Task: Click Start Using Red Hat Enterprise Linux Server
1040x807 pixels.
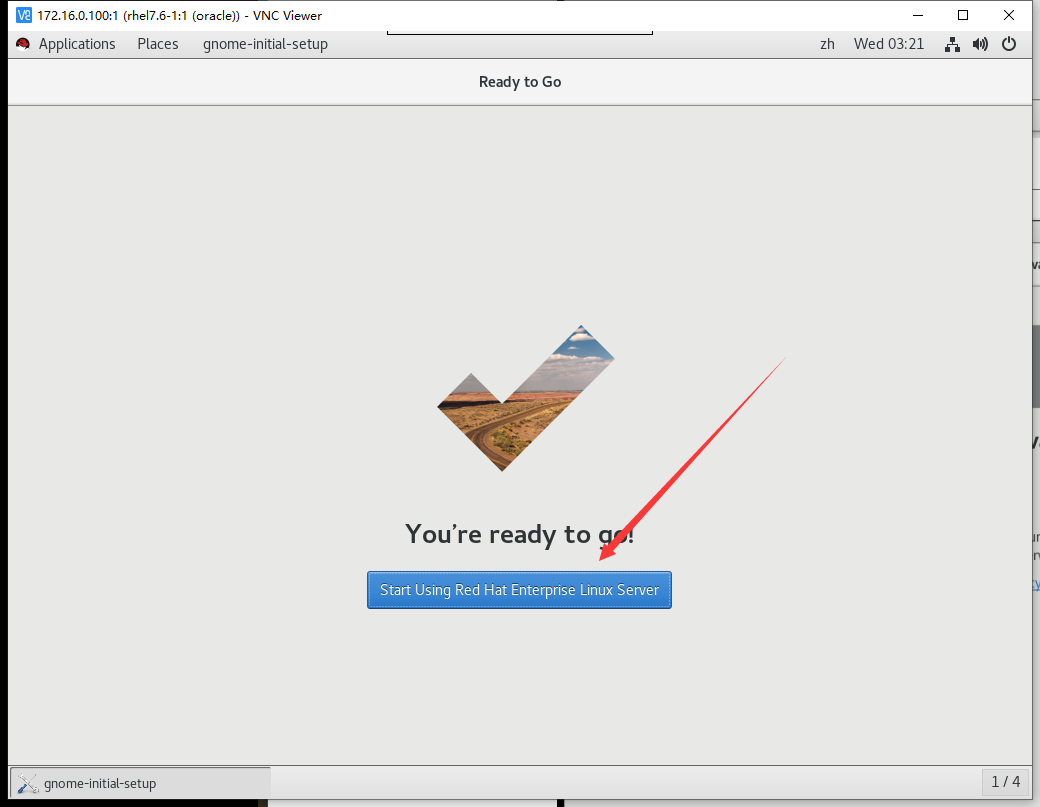Action: pyautogui.click(x=519, y=590)
